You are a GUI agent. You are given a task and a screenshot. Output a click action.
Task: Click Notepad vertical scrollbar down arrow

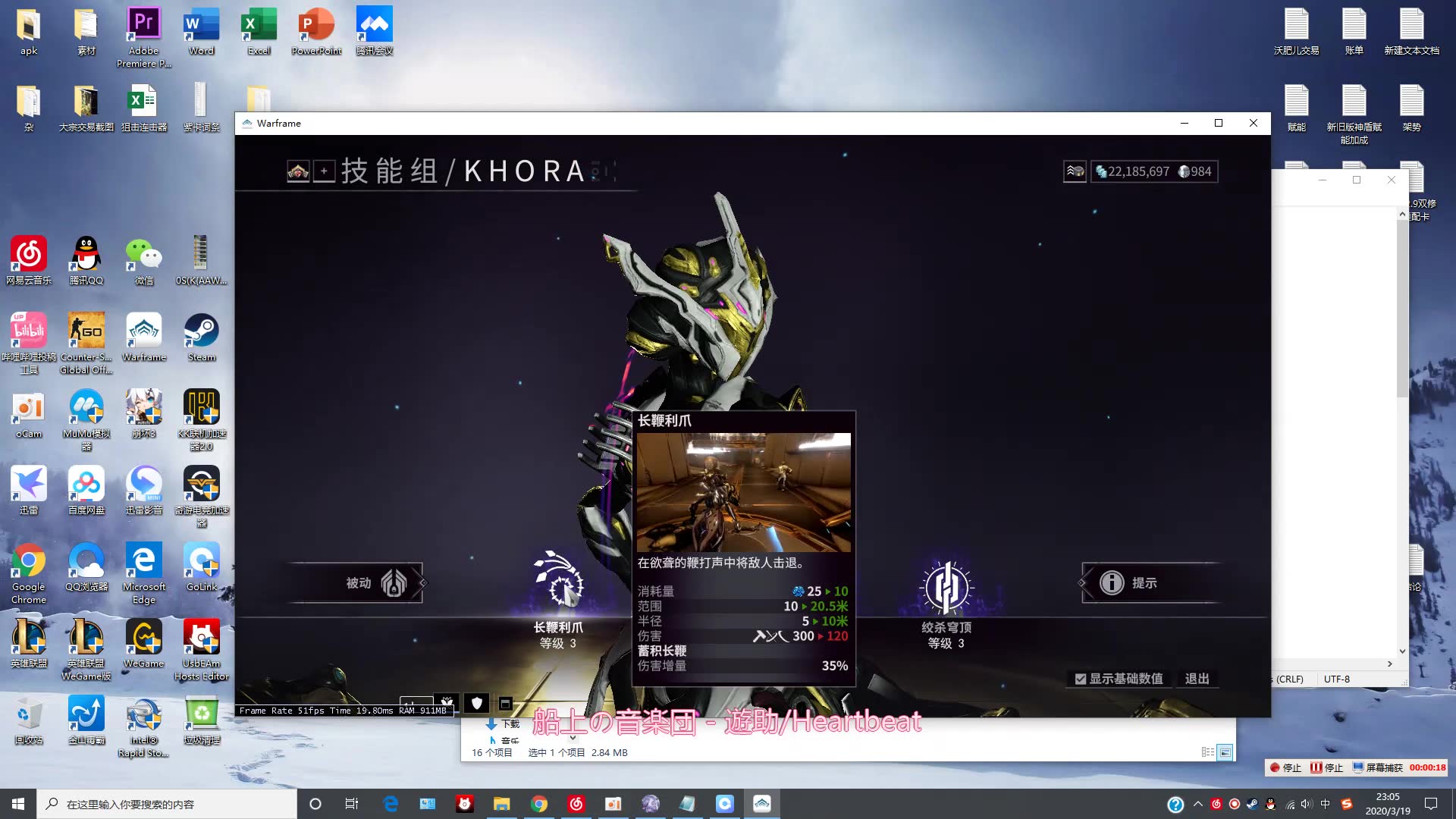(x=1402, y=651)
